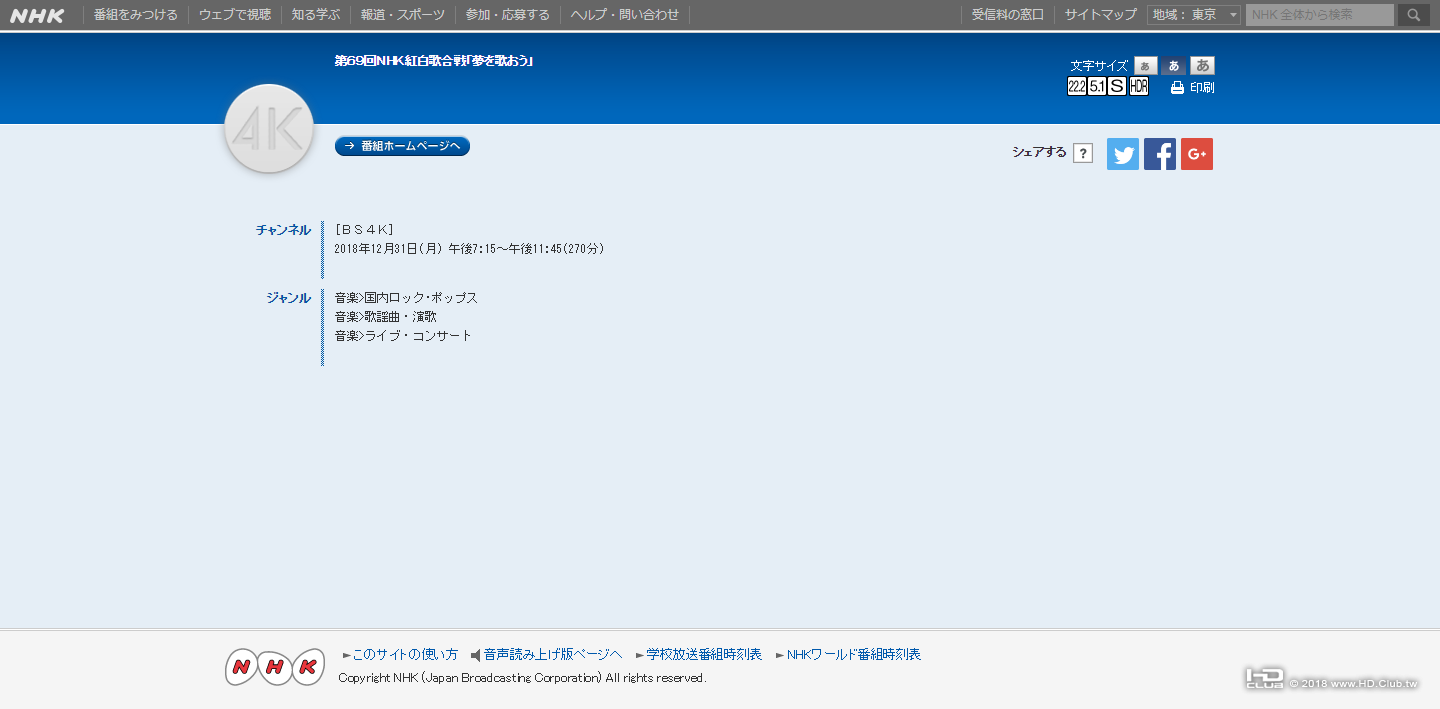
Task: Open ウェブで視聴 menu
Action: click(x=235, y=15)
